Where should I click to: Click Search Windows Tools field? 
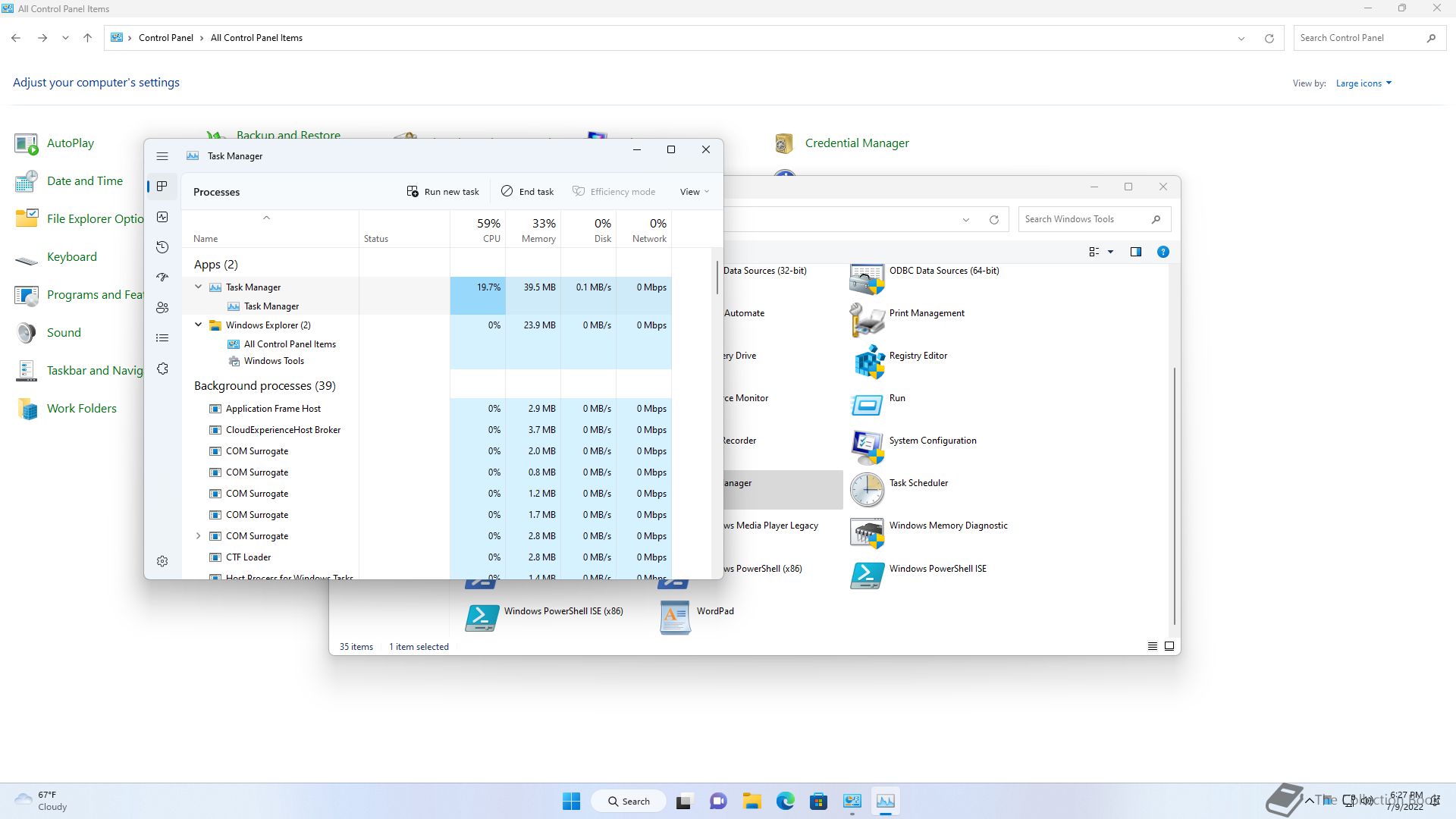click(1094, 219)
